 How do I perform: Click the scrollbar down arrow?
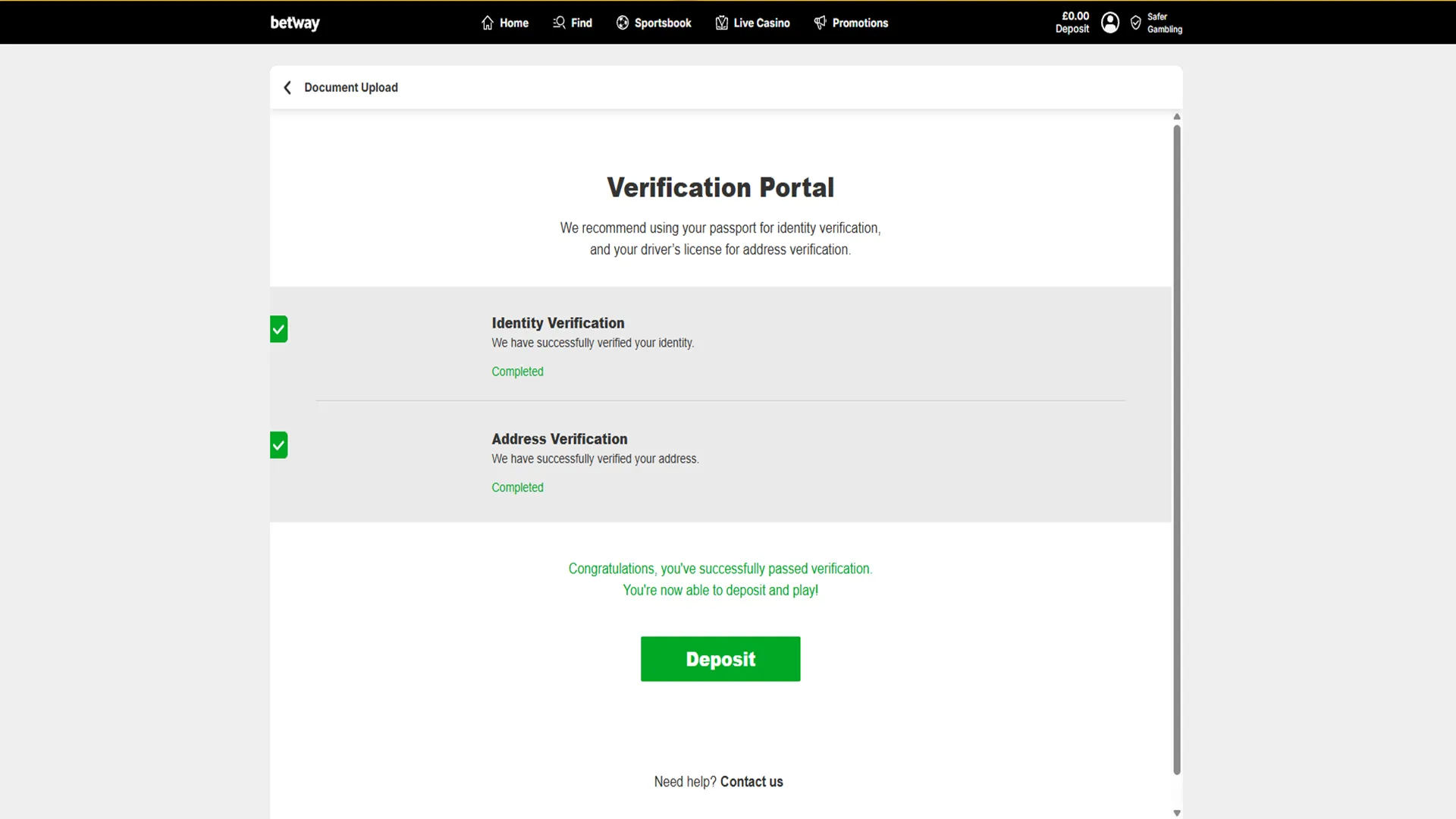(1177, 811)
